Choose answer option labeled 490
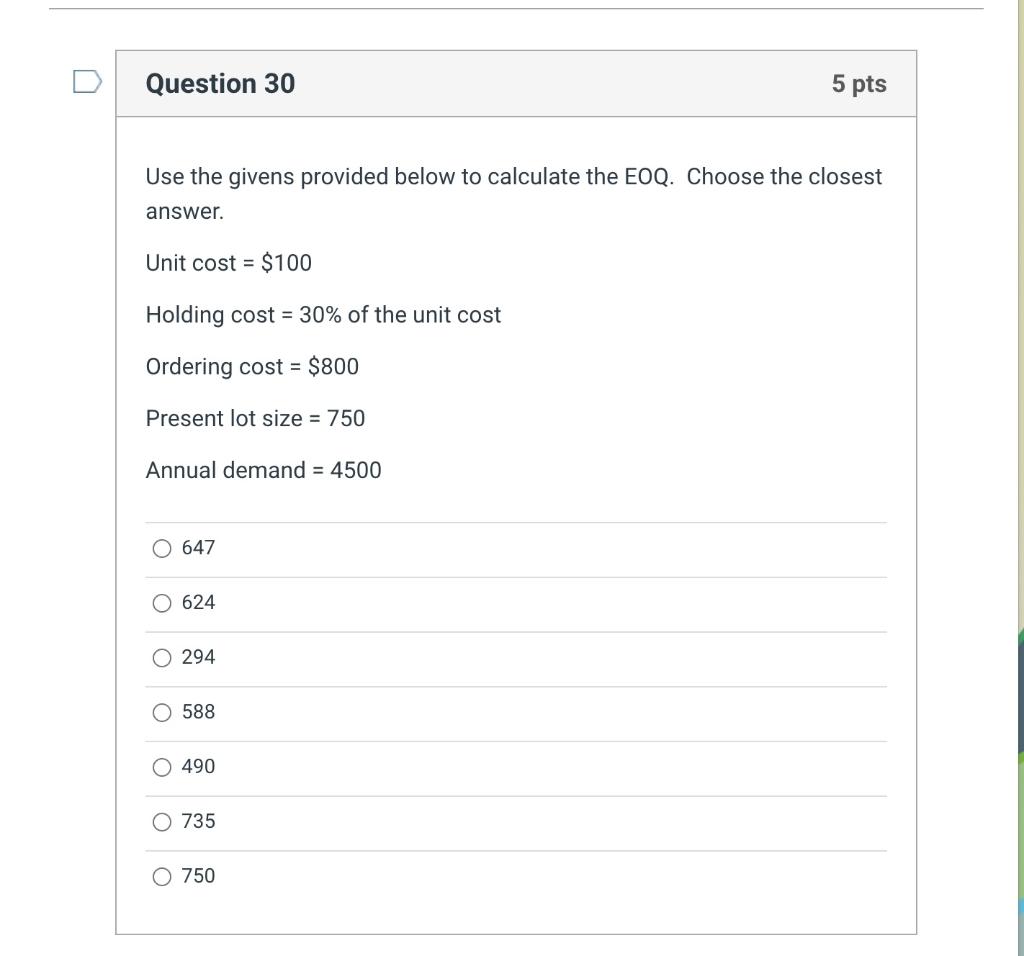Image resolution: width=1024 pixels, height=956 pixels. click(197, 766)
